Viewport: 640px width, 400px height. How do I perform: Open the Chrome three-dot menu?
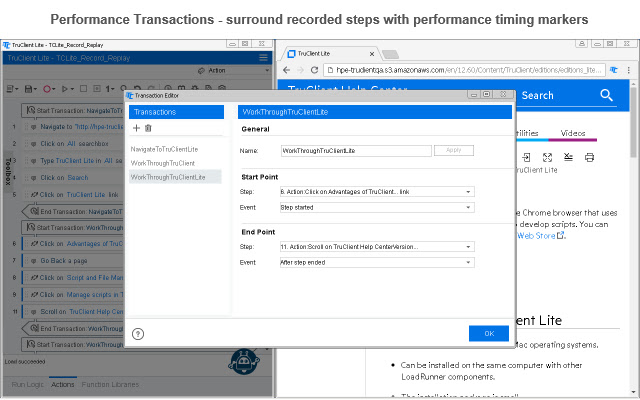point(629,70)
